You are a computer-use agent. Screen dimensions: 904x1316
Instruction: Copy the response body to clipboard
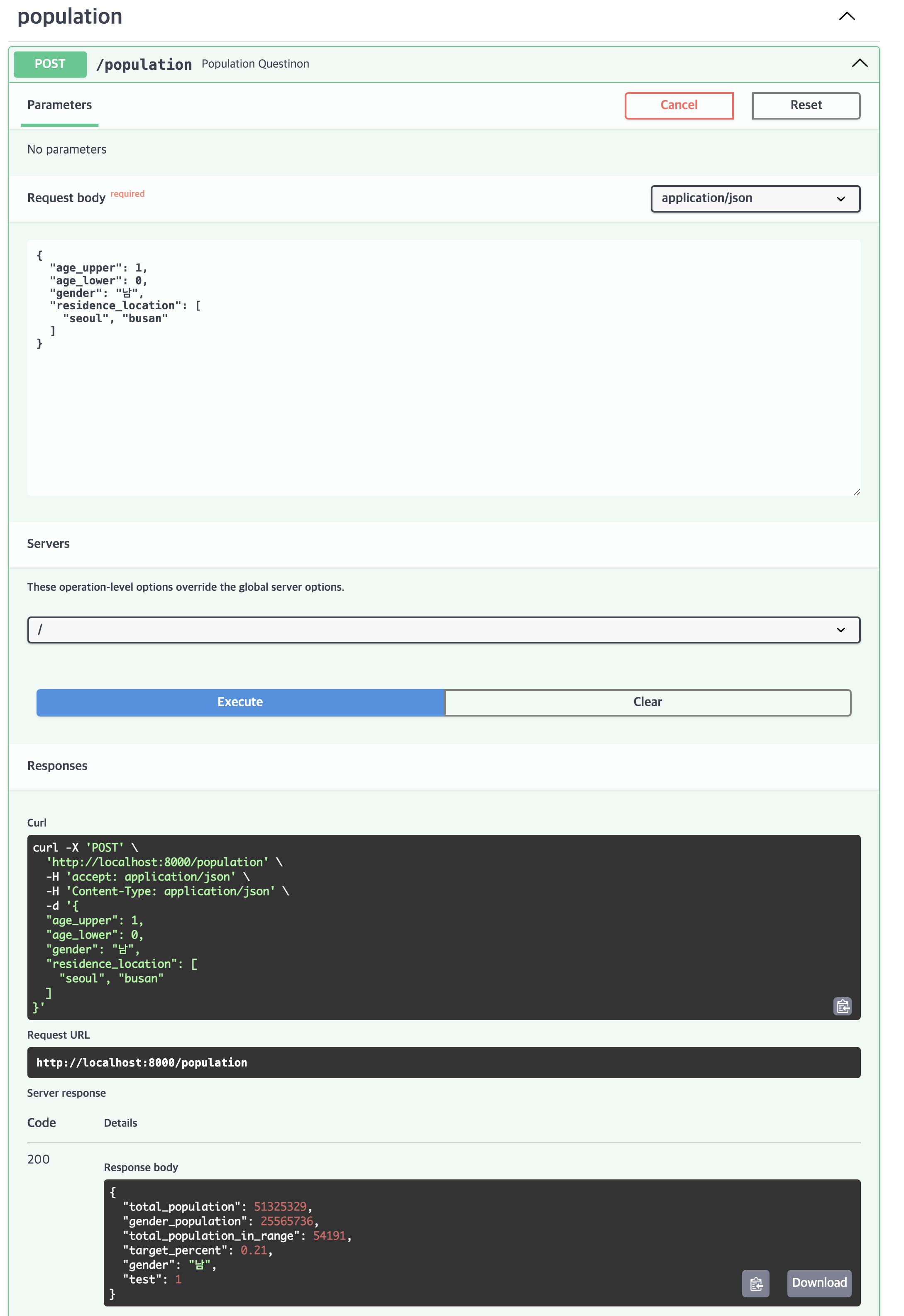755,1283
